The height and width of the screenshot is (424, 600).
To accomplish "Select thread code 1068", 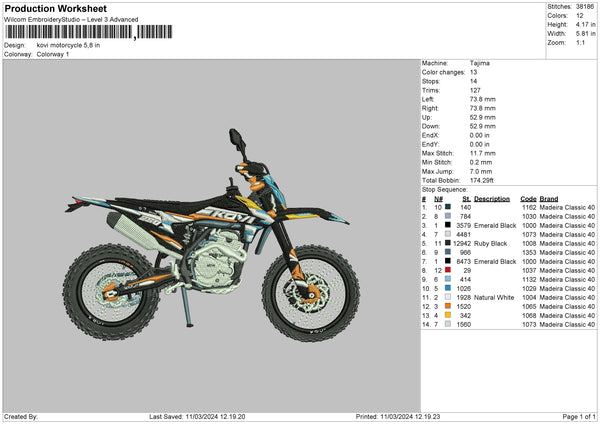I will point(529,315).
